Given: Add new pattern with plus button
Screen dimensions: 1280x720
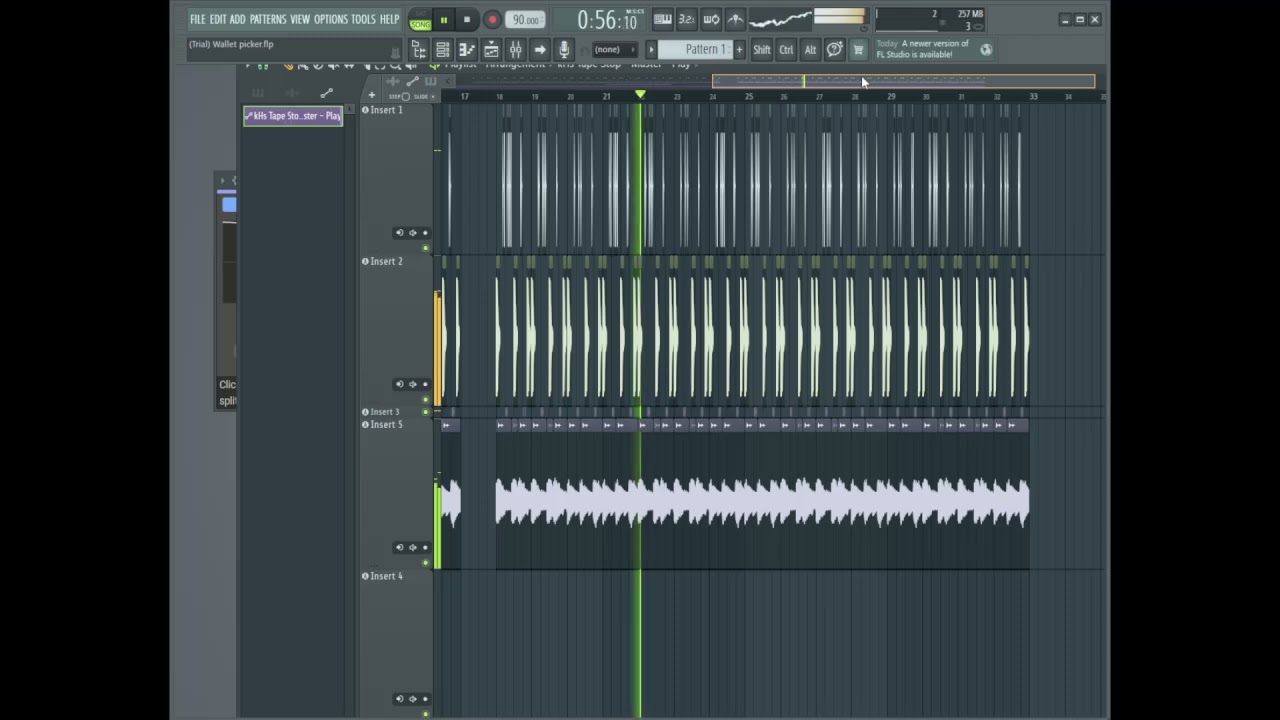Looking at the screenshot, I should (740, 50).
